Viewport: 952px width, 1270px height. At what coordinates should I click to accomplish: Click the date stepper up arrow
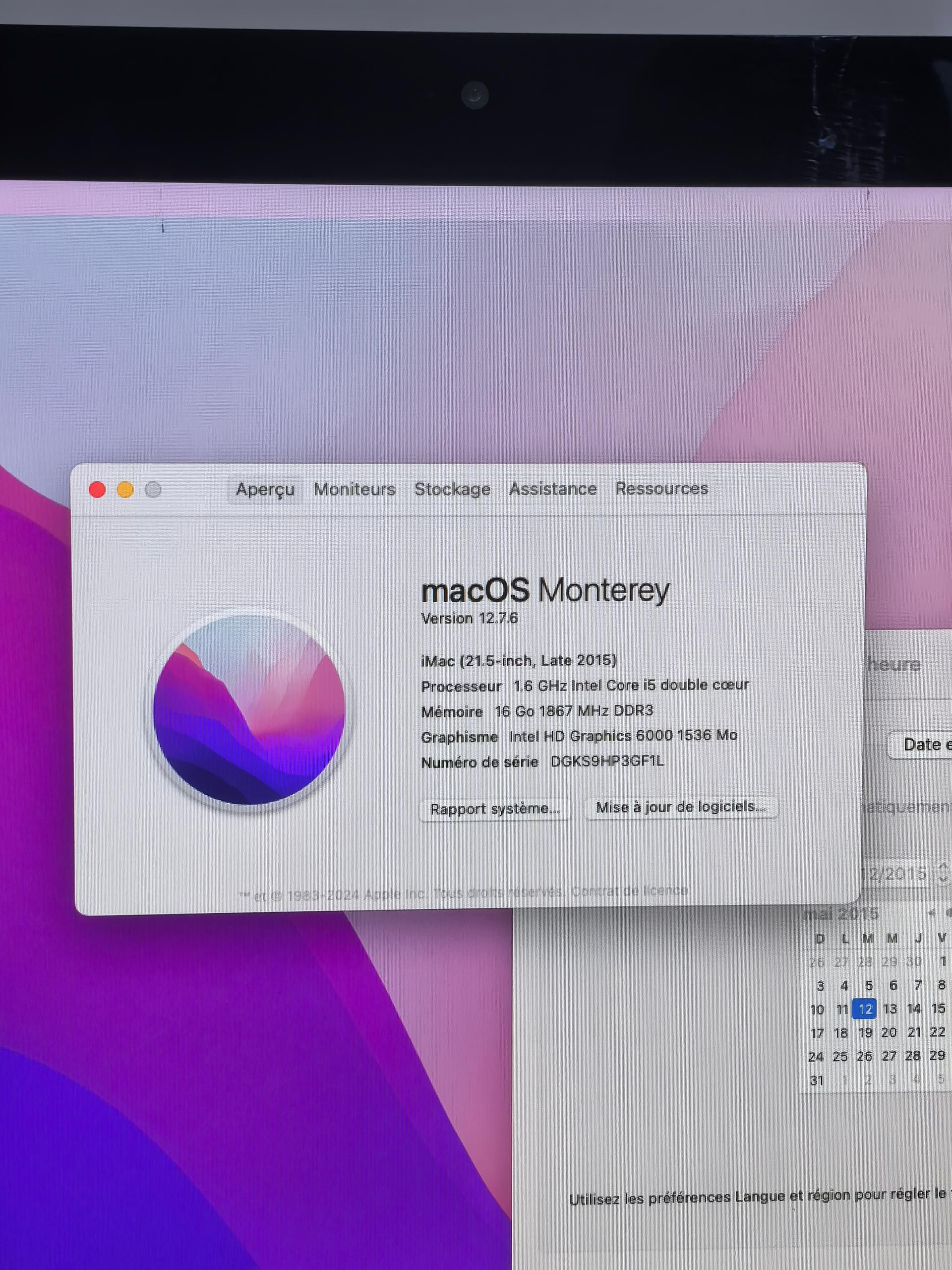946,866
